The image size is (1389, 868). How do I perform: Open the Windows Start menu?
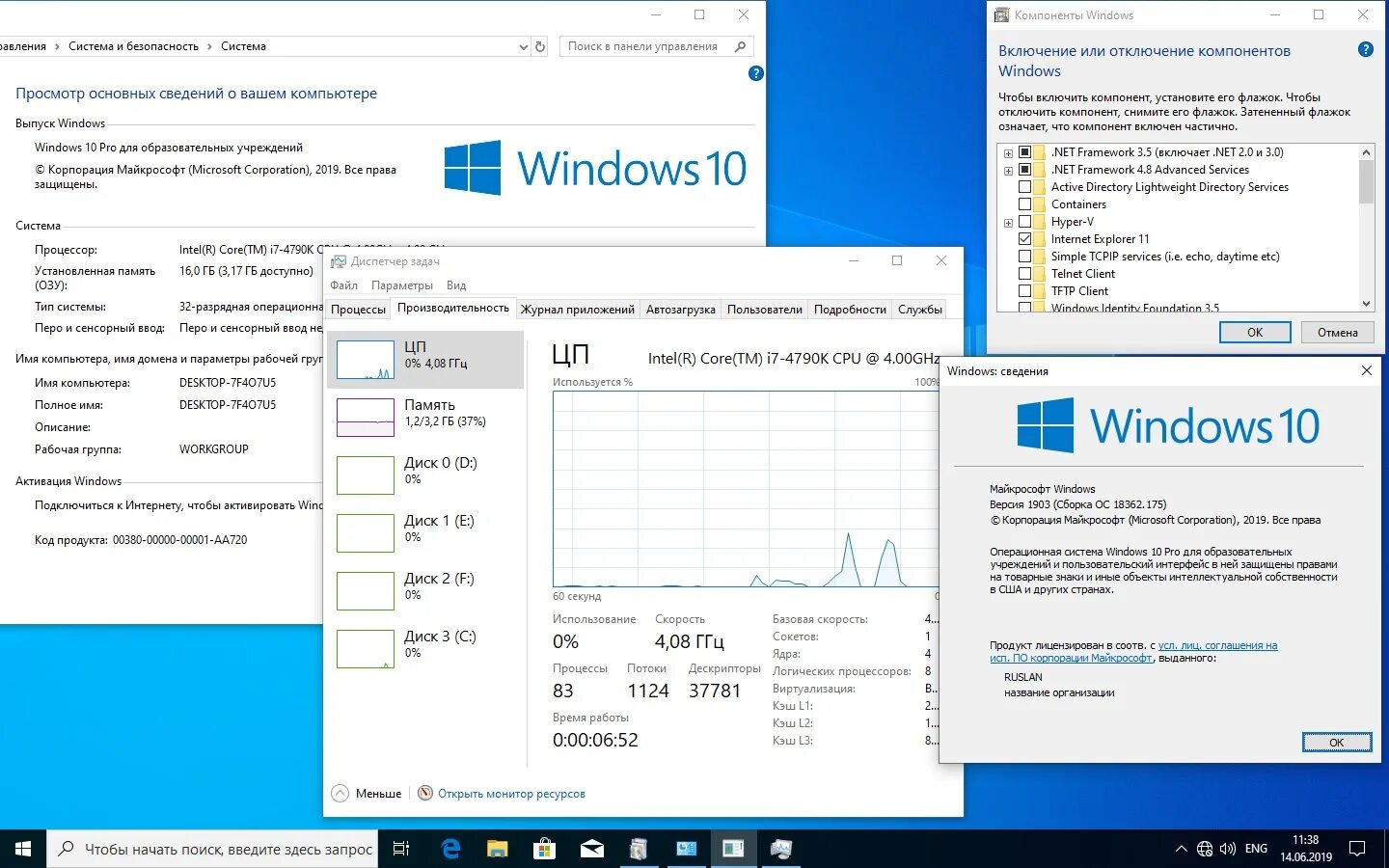tap(23, 849)
